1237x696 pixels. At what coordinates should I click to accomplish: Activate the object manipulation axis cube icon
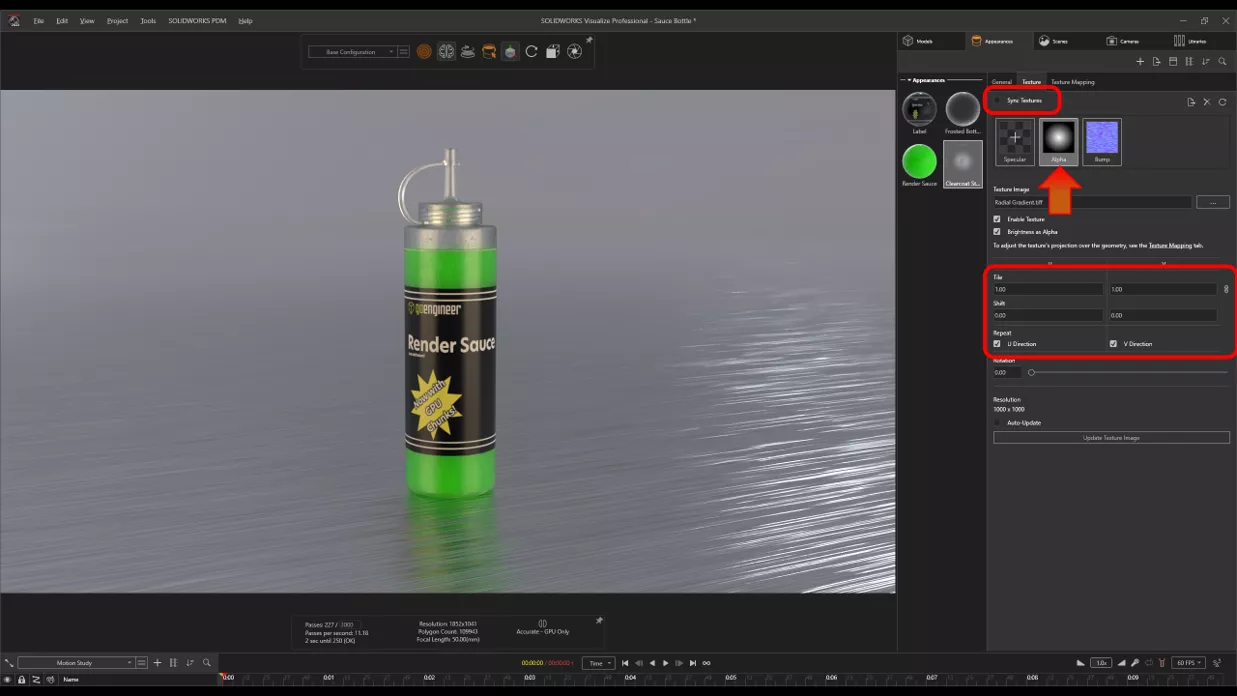[x=510, y=52]
